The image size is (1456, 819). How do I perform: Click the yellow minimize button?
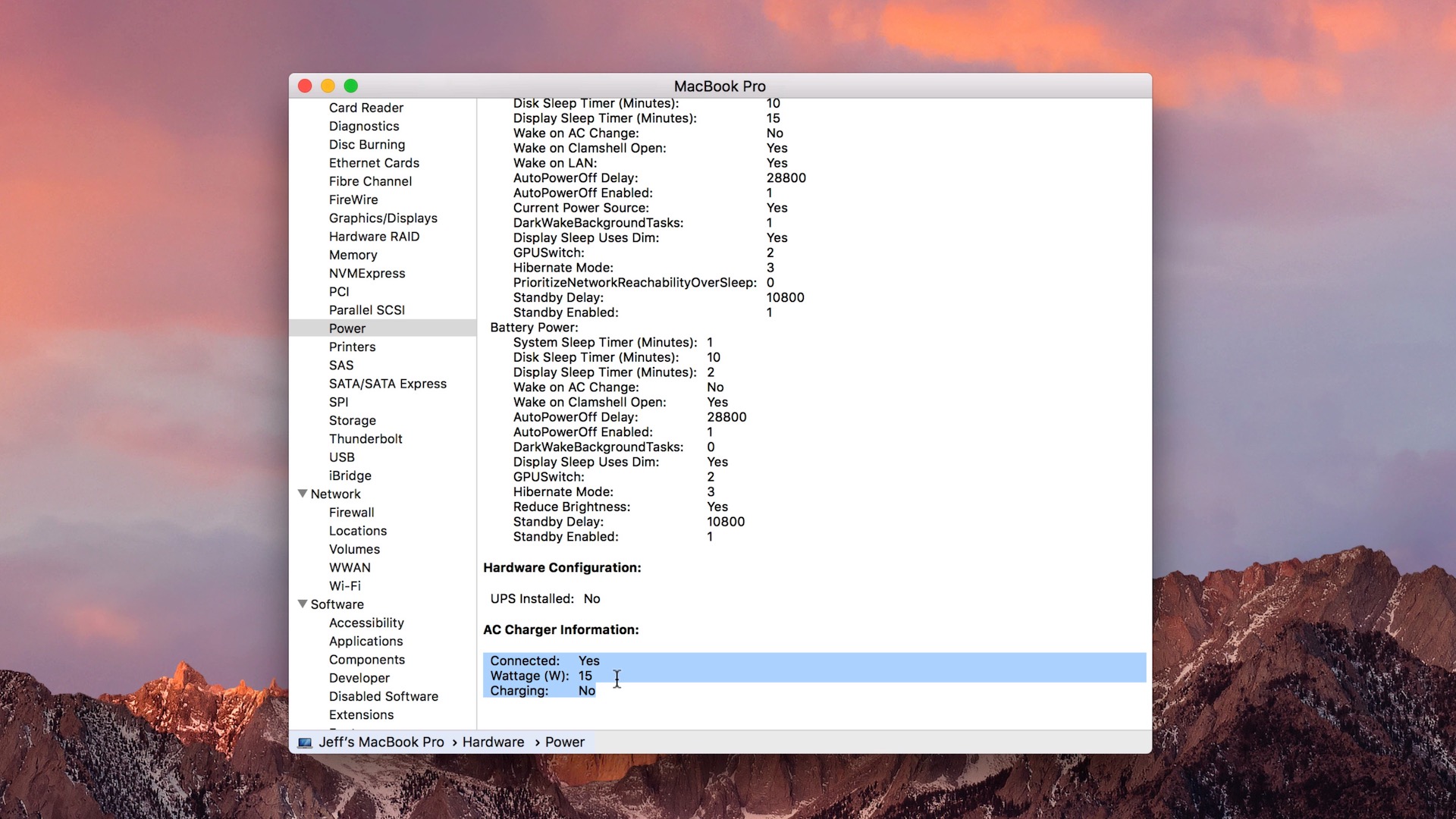click(328, 86)
